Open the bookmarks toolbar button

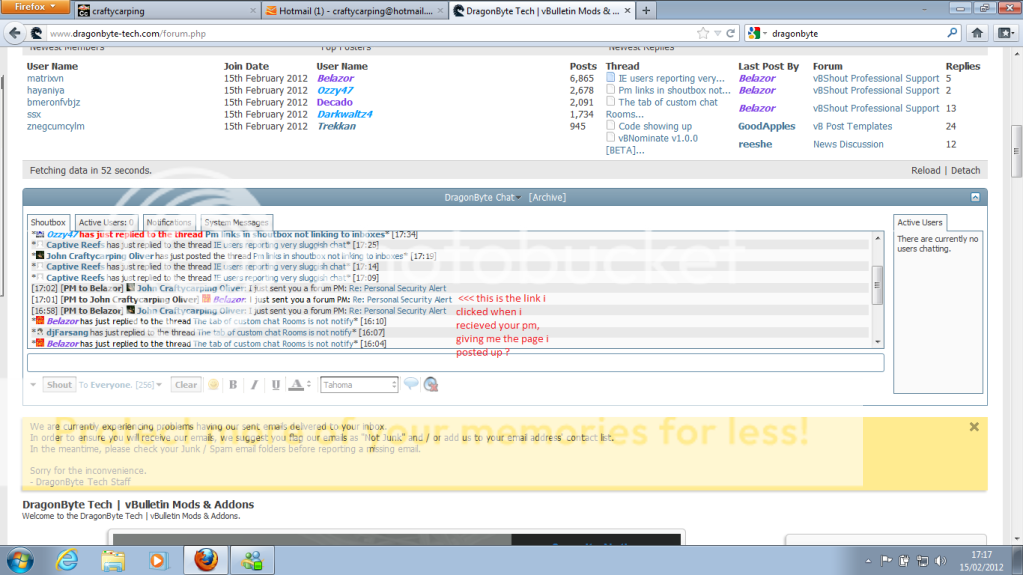[1005, 33]
